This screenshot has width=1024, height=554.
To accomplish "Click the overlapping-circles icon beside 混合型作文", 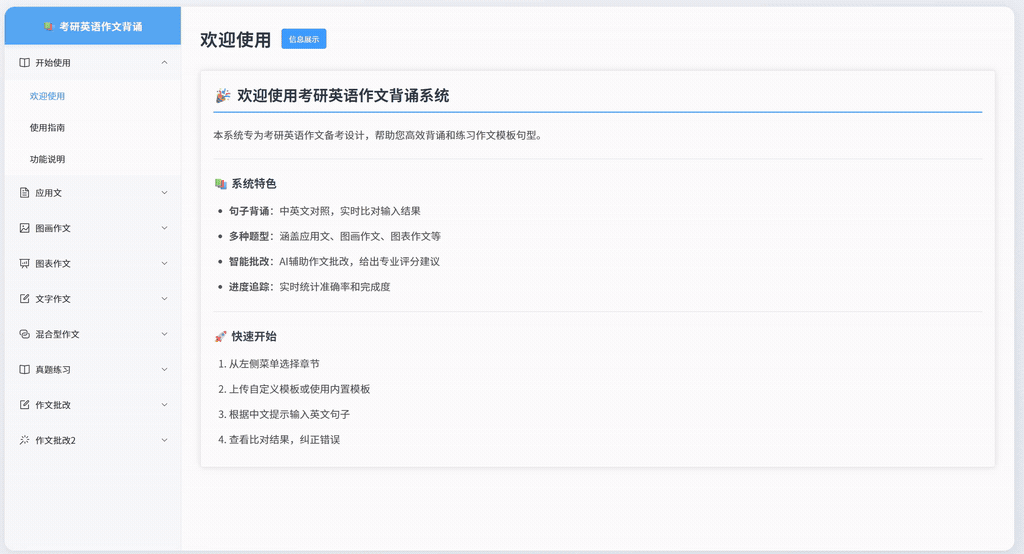I will [x=24, y=334].
